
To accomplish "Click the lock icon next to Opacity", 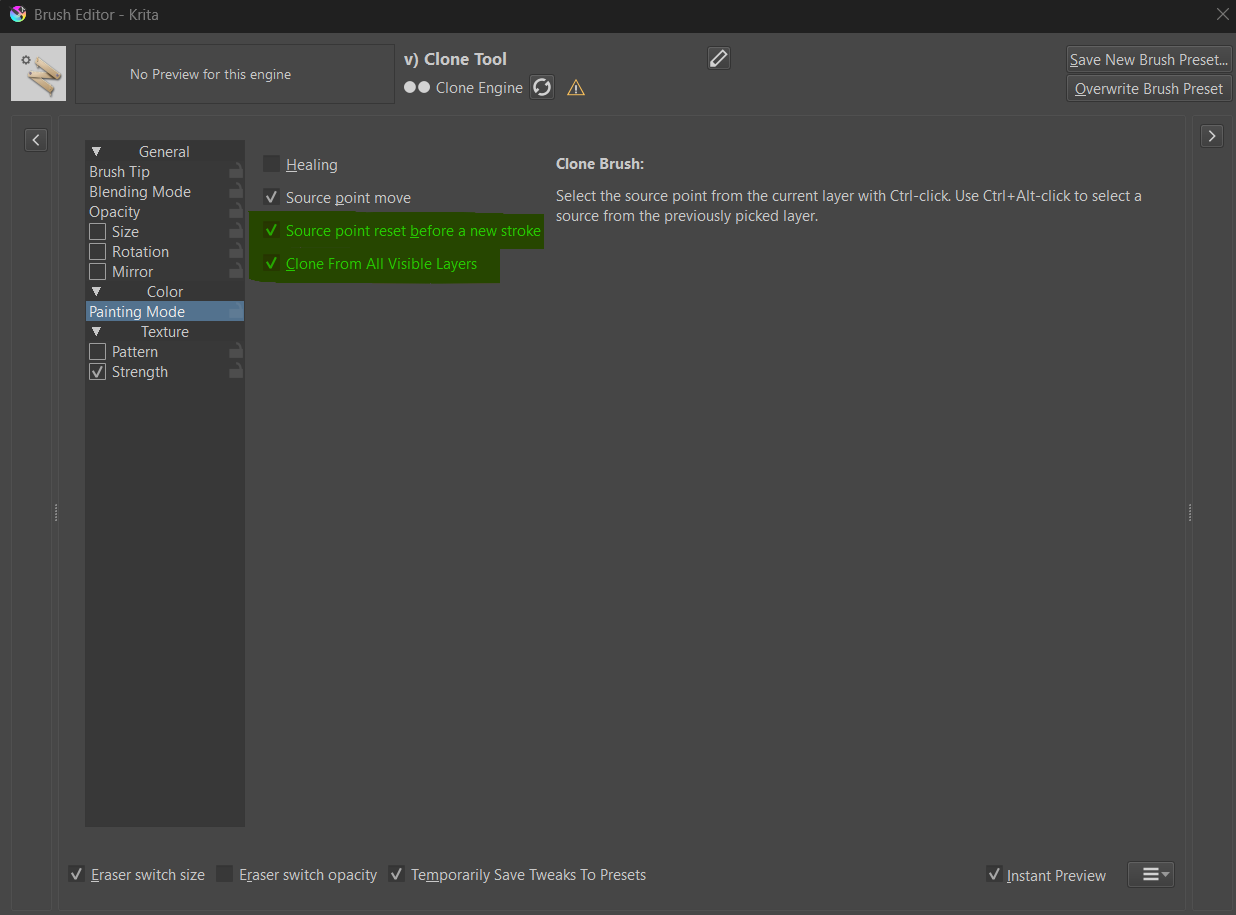I will (x=235, y=212).
